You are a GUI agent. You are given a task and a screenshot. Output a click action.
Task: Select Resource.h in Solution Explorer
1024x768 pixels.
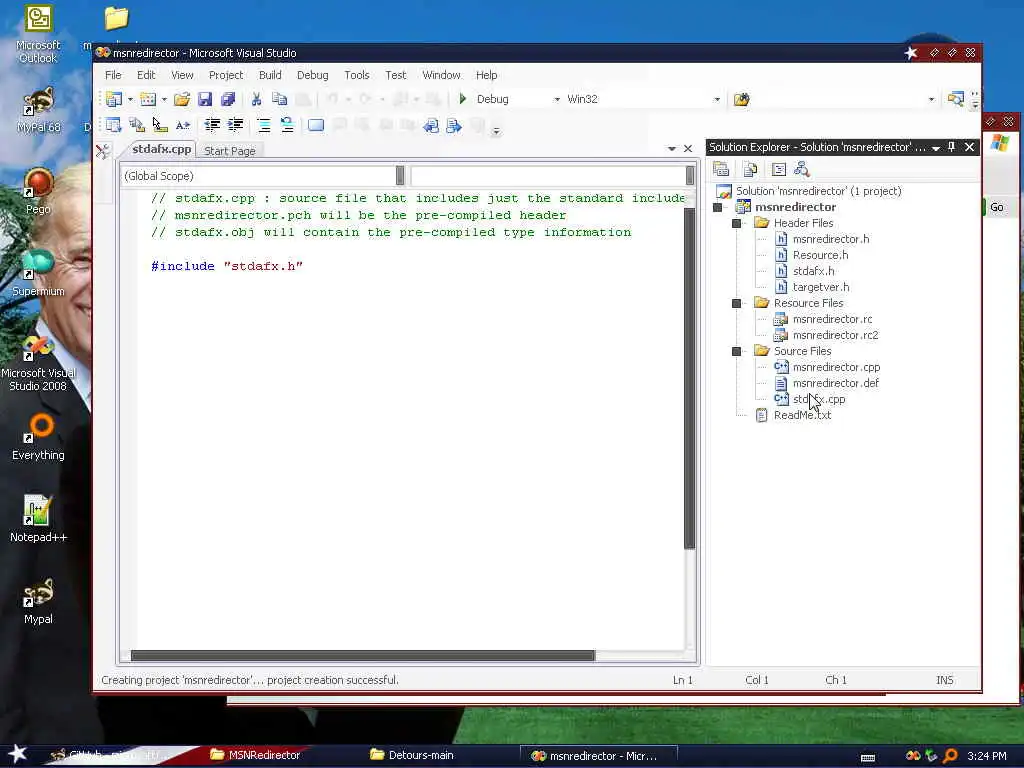[x=820, y=255]
